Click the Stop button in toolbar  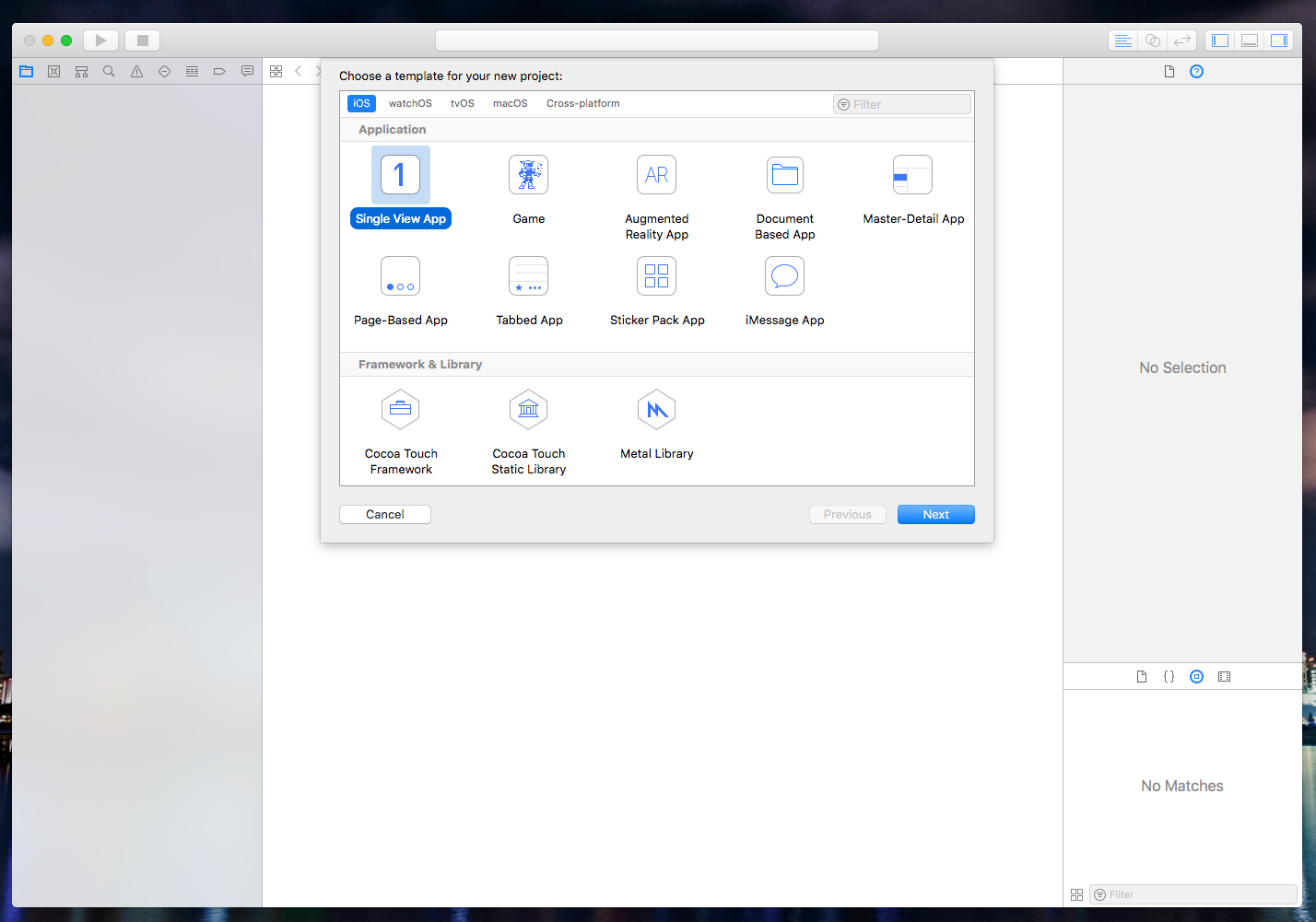[143, 41]
